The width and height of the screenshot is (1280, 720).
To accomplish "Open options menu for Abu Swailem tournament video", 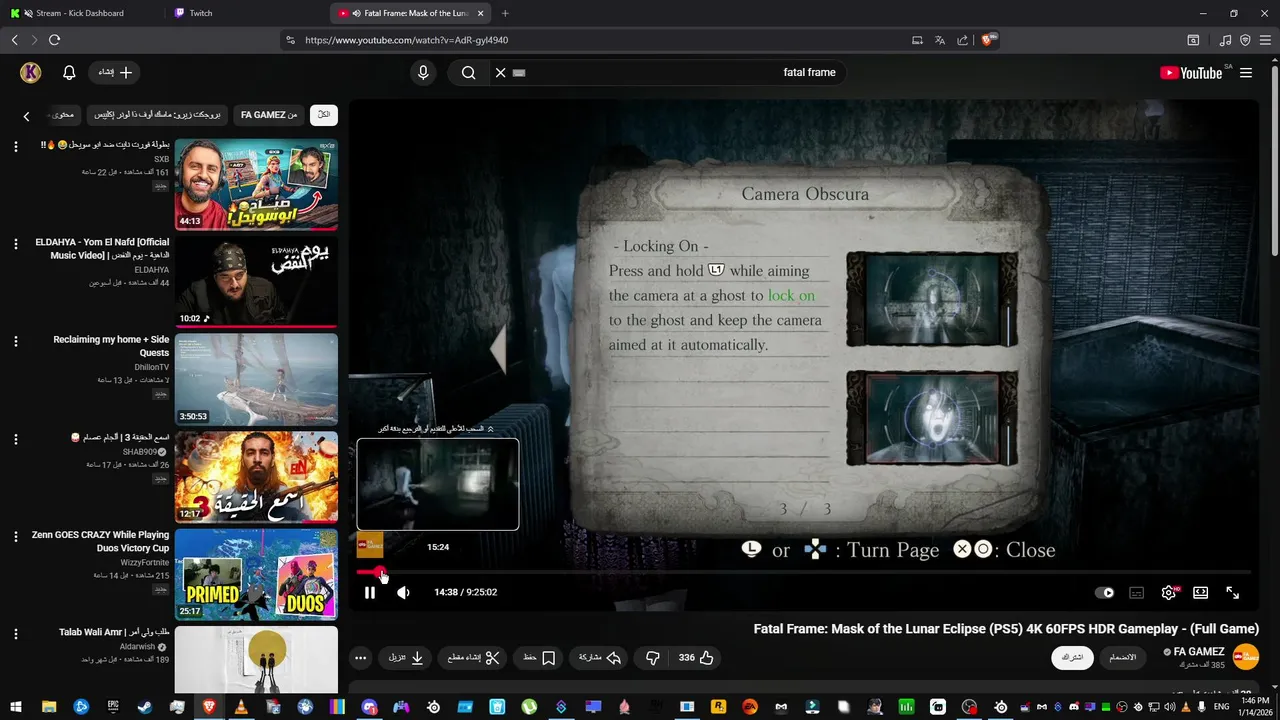I will 15,146.
